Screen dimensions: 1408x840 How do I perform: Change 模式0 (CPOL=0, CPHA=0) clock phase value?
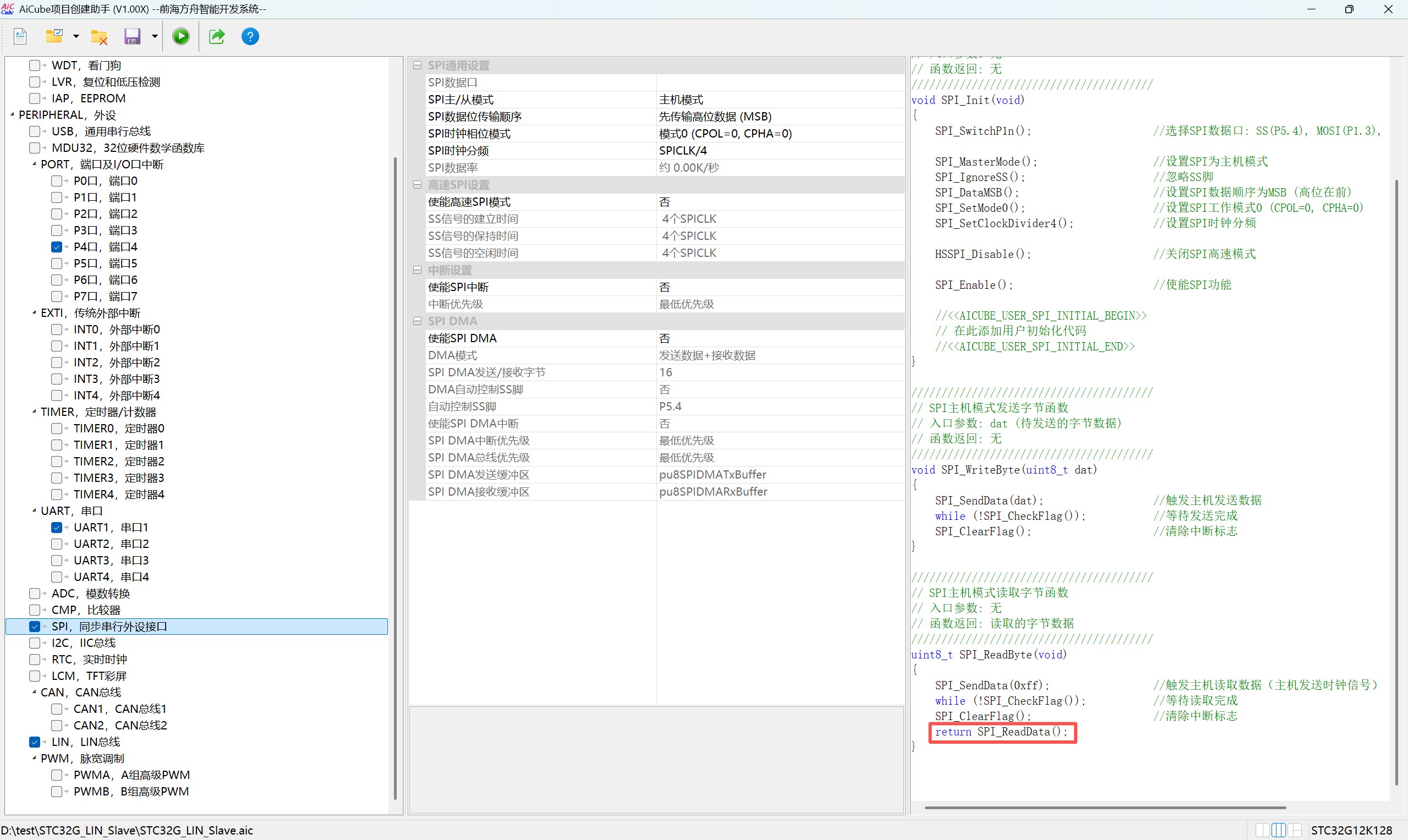pyautogui.click(x=780, y=134)
